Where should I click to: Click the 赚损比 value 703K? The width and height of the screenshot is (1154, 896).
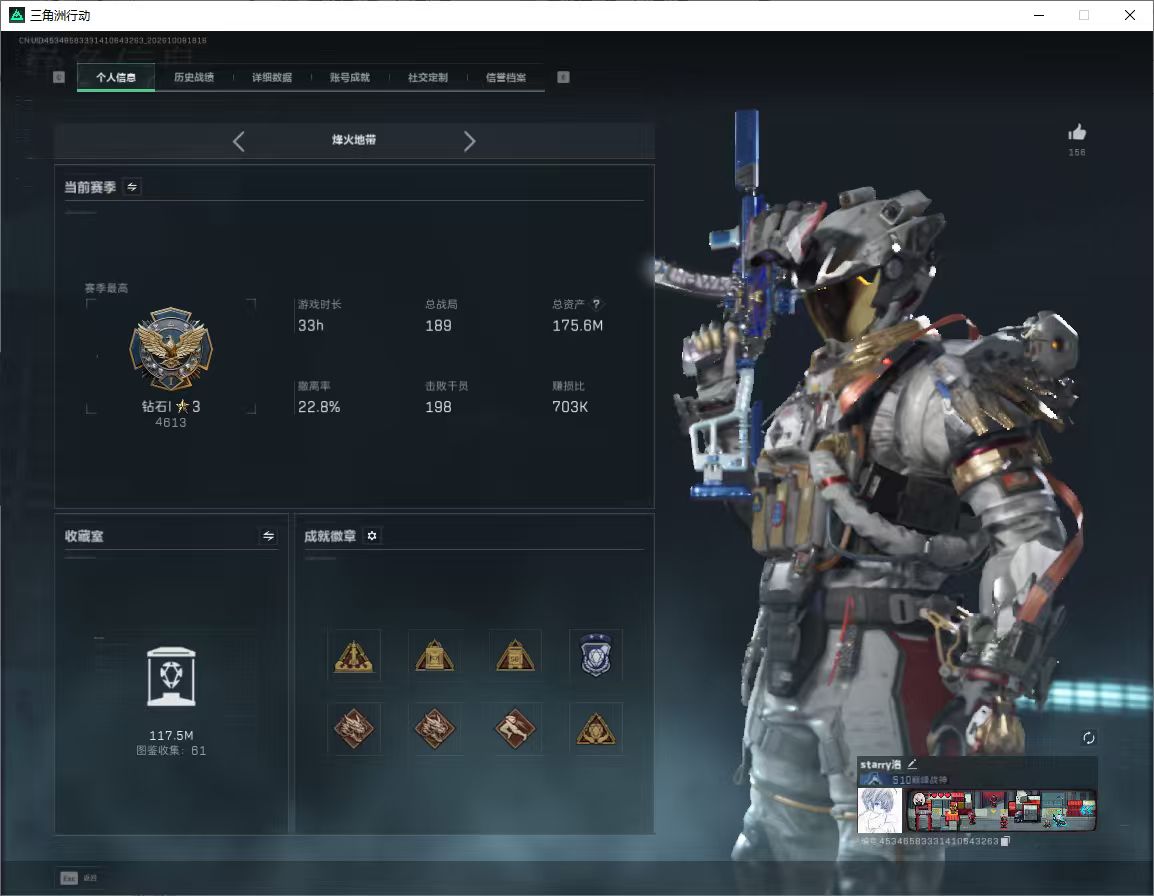[x=570, y=406]
